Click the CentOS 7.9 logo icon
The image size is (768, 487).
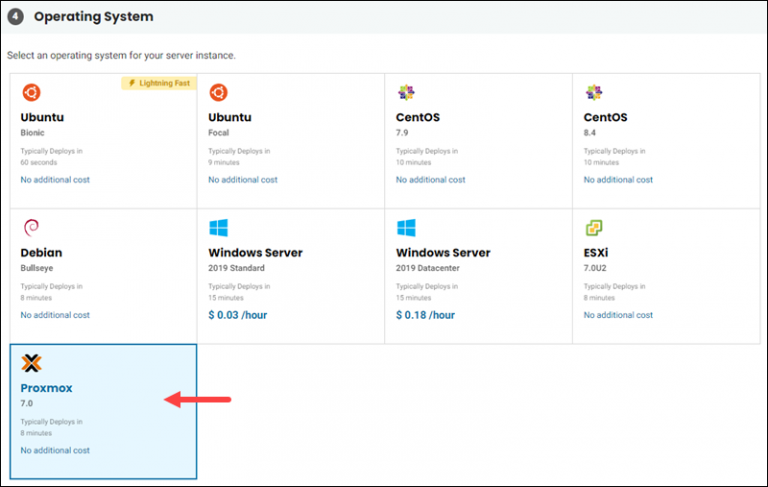tap(406, 93)
